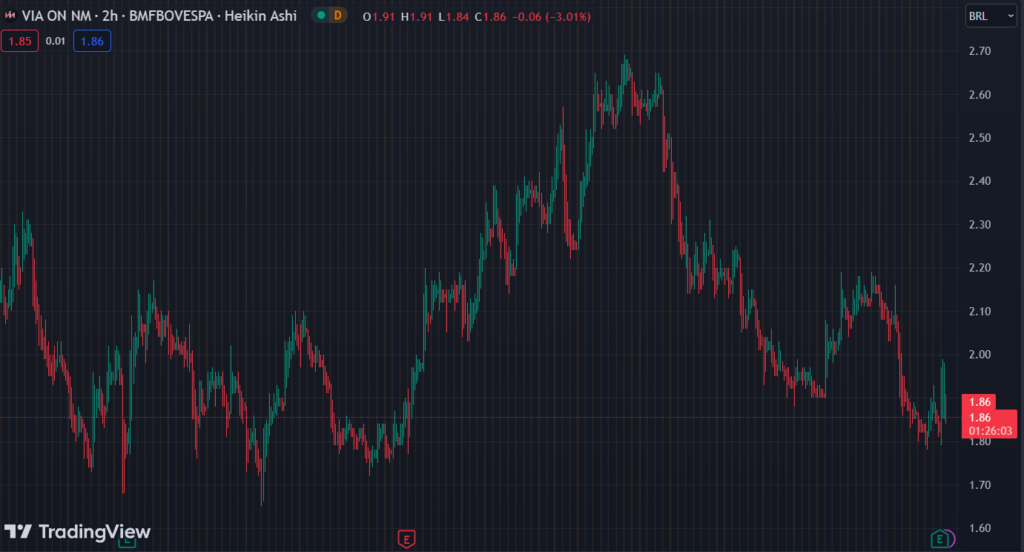Click the red E earnings marker
The height and width of the screenshot is (552, 1024).
point(406,539)
